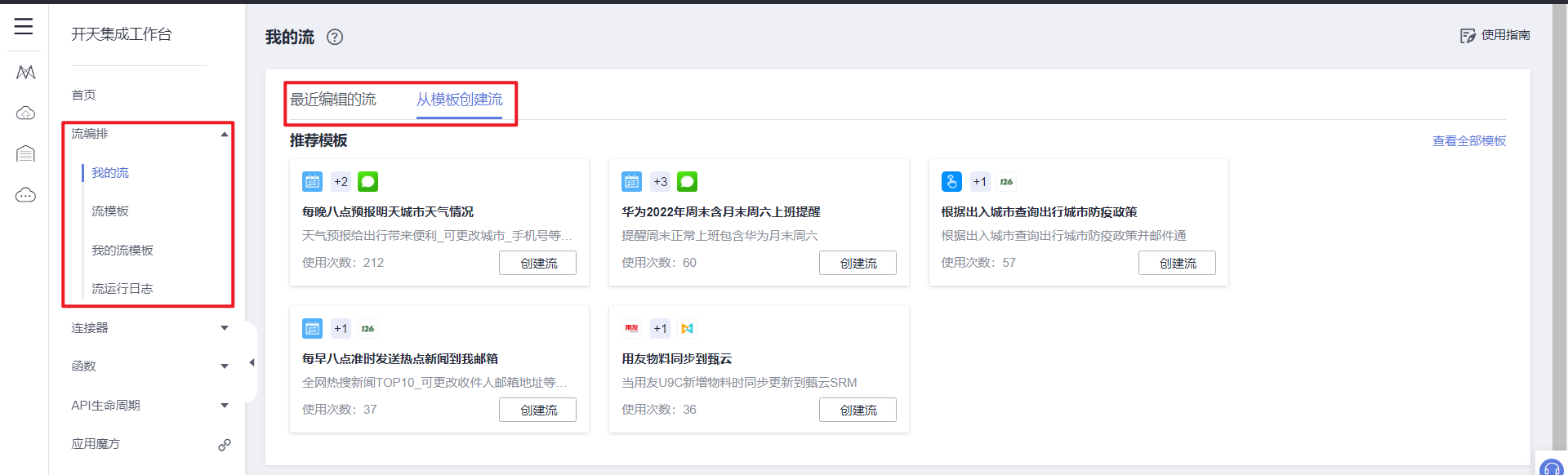The image size is (1568, 475).
Task: Click green chat icon on 每晚八点预报 weather card
Action: (x=367, y=181)
